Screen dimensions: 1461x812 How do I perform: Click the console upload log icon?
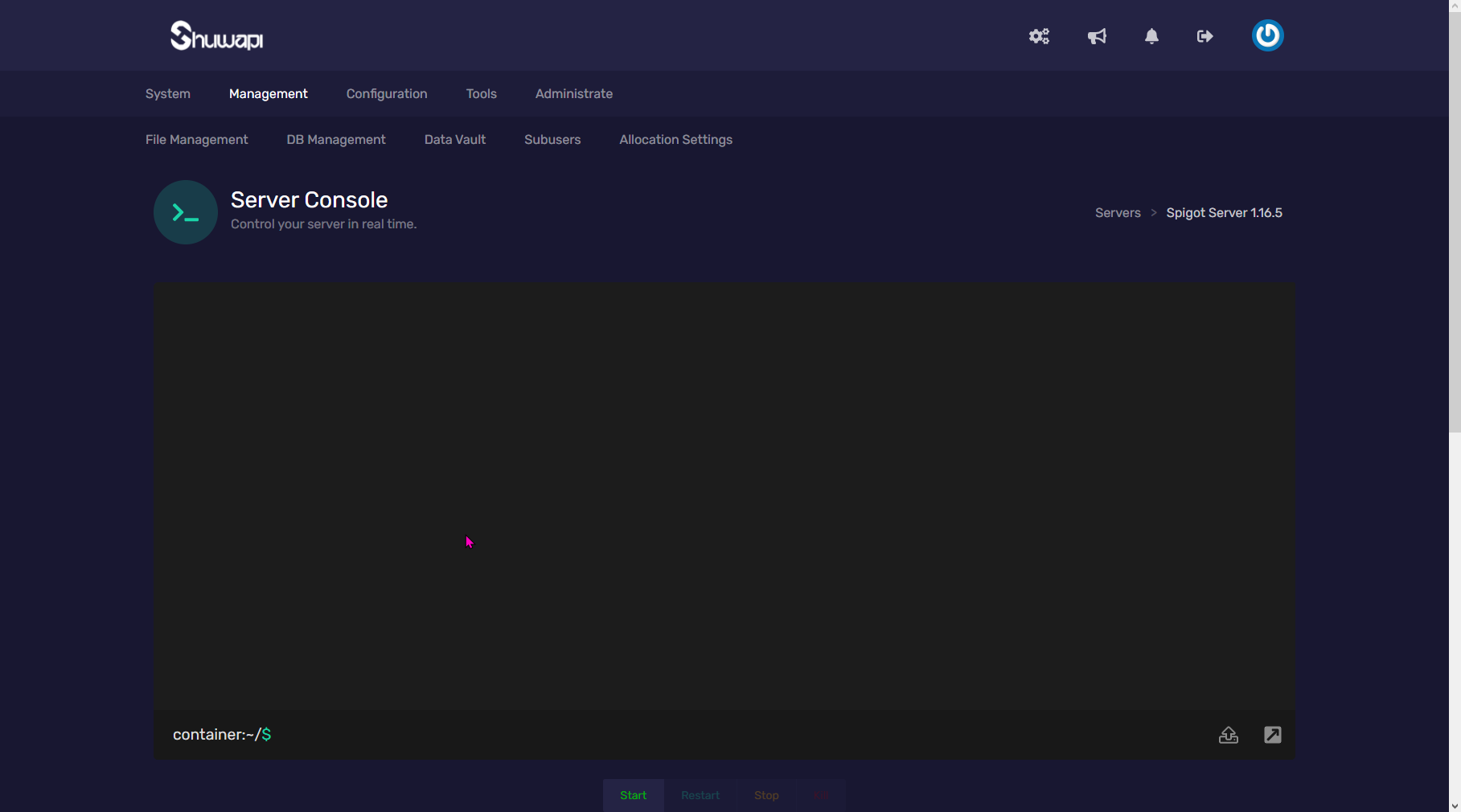tap(1228, 735)
